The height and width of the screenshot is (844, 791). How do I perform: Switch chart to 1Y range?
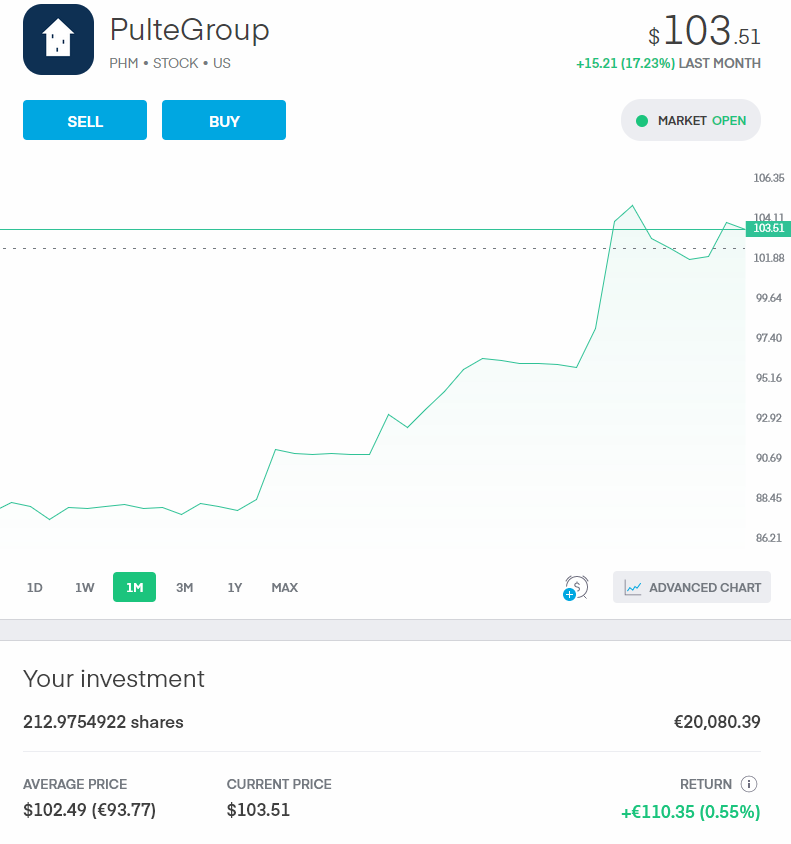click(x=235, y=587)
